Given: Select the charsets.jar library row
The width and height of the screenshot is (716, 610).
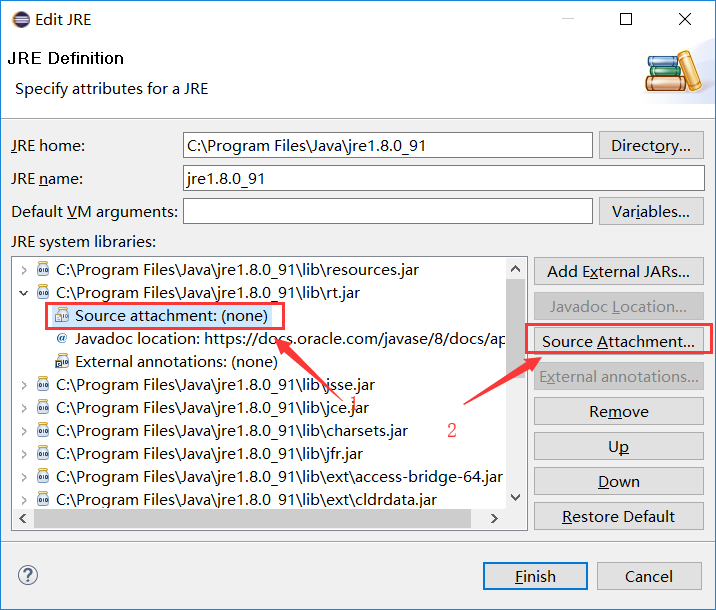Looking at the screenshot, I should (232, 431).
